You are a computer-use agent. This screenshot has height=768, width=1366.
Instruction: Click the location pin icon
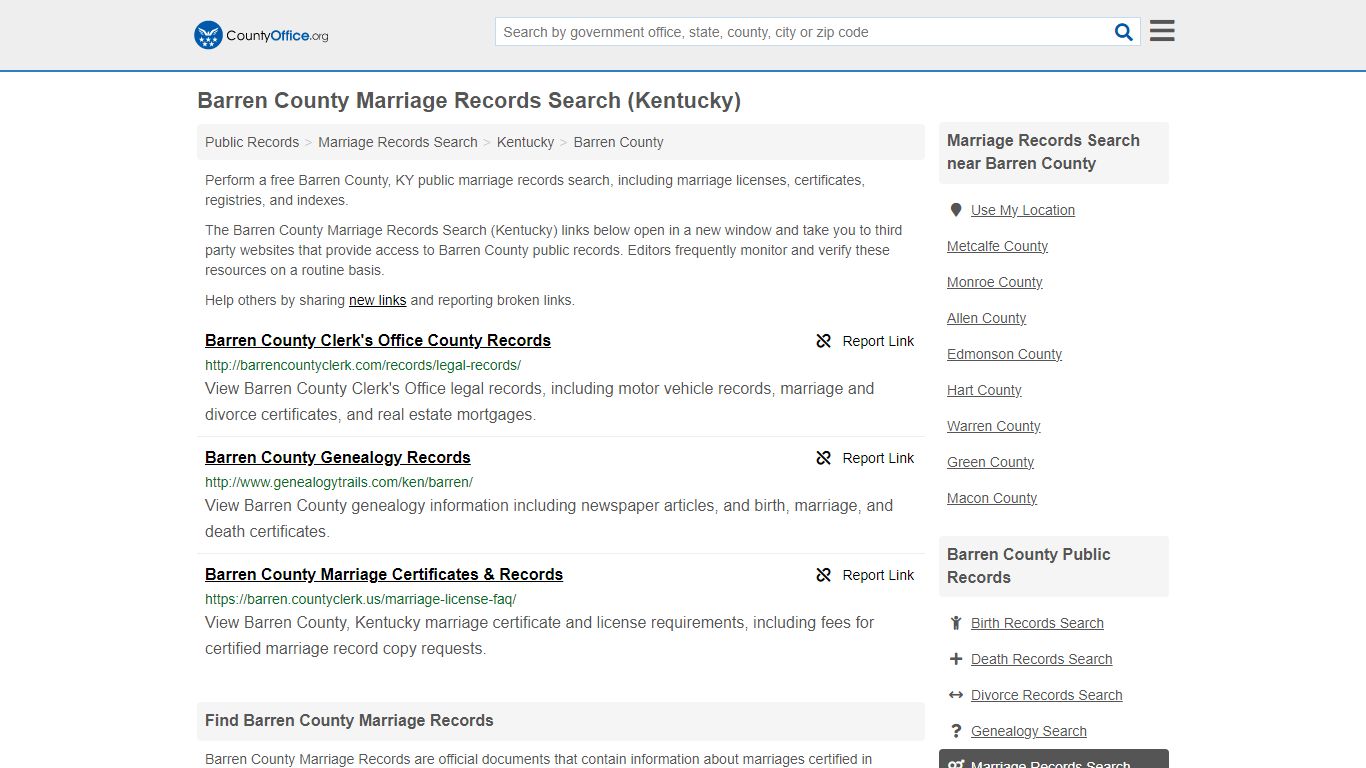[956, 210]
